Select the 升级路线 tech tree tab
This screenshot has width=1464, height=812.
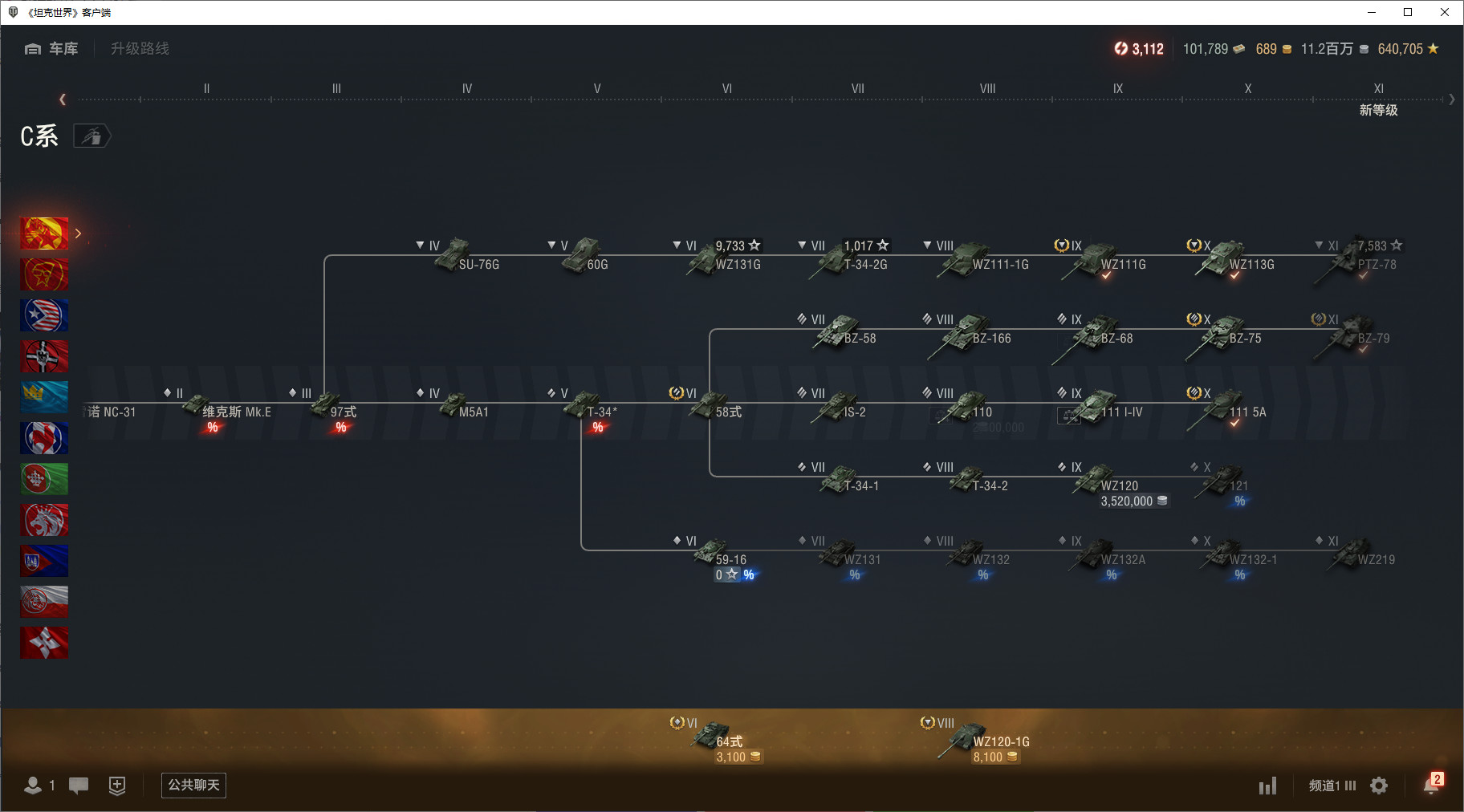click(140, 49)
